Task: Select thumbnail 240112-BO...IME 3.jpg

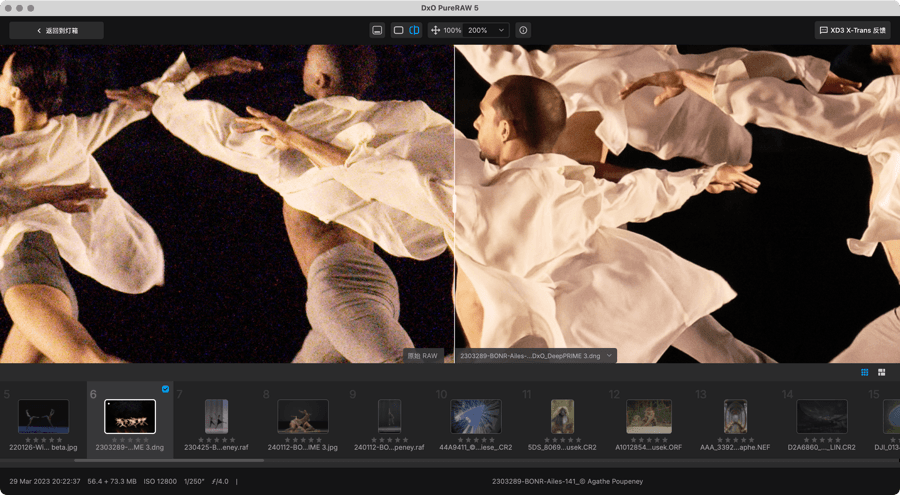Action: point(303,416)
